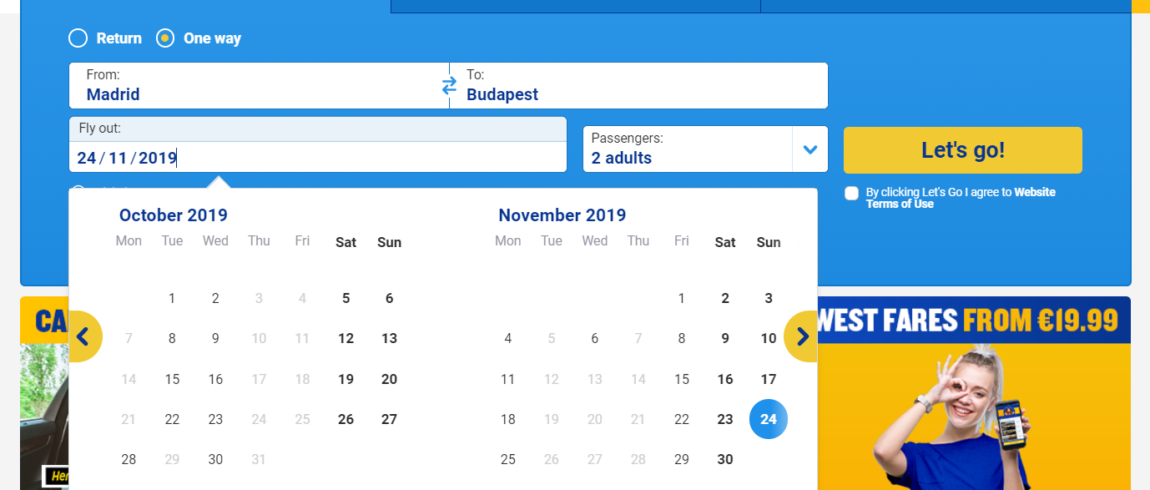Click the lowest fares from €19.99 banner
Screen dimensions: 1150x490
[x=974, y=393]
